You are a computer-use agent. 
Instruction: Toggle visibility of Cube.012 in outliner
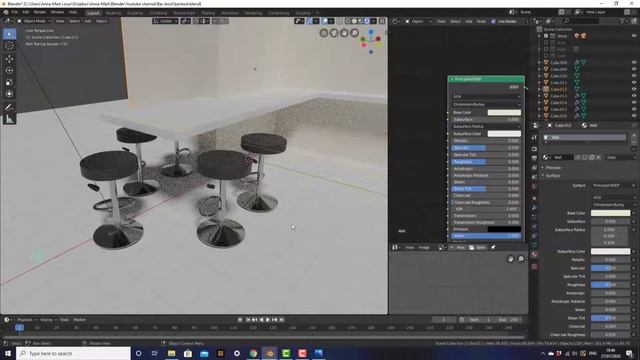(x=634, y=89)
